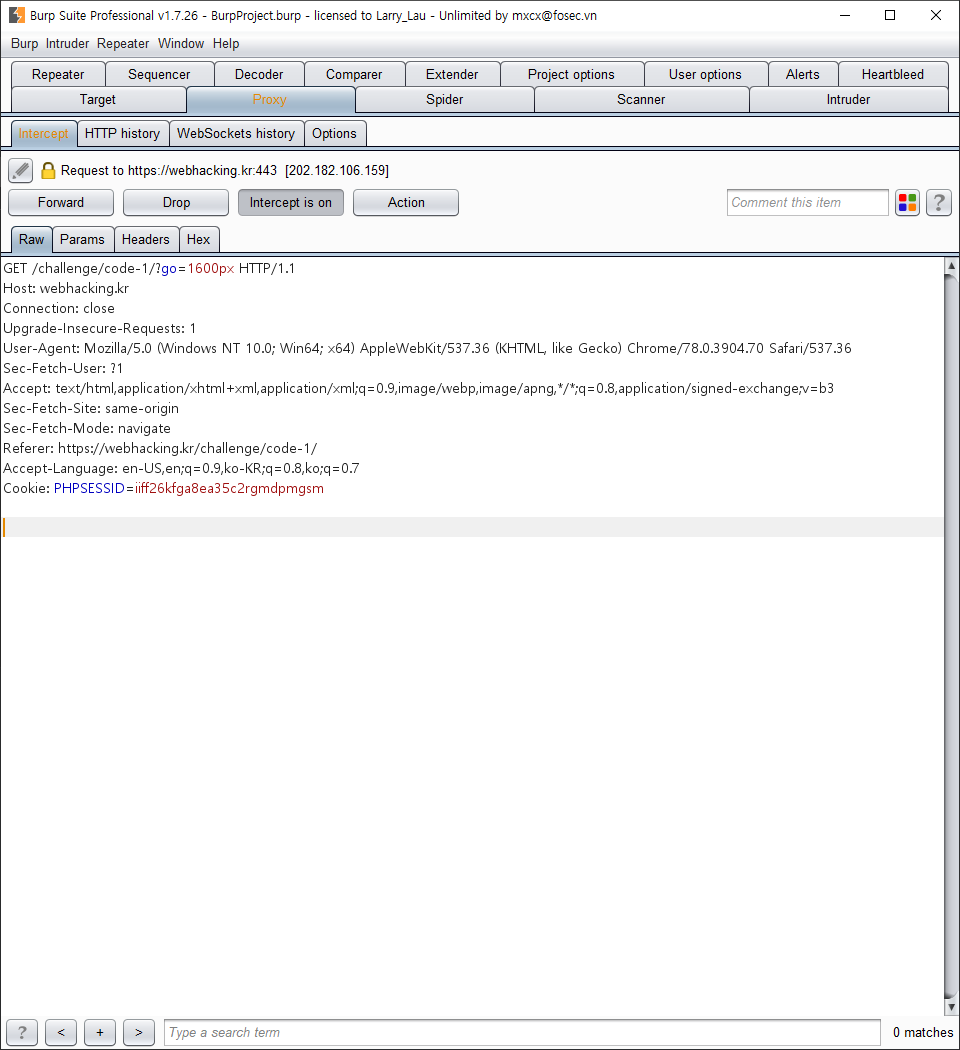Open the Burp menu

tap(25, 44)
